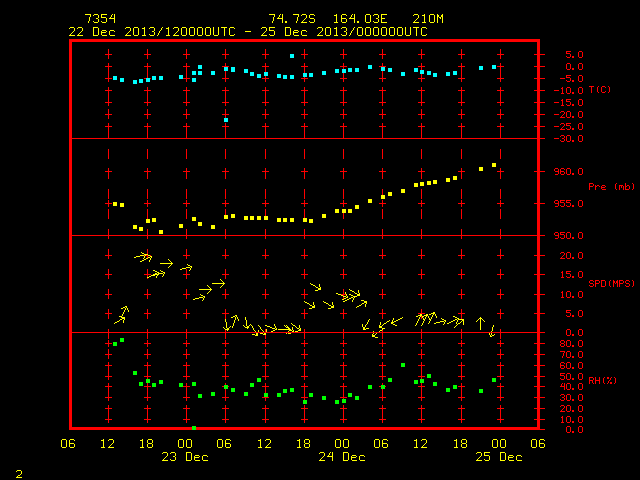The height and width of the screenshot is (480, 640).
Task: Click the date range title line
Action: click(248, 32)
